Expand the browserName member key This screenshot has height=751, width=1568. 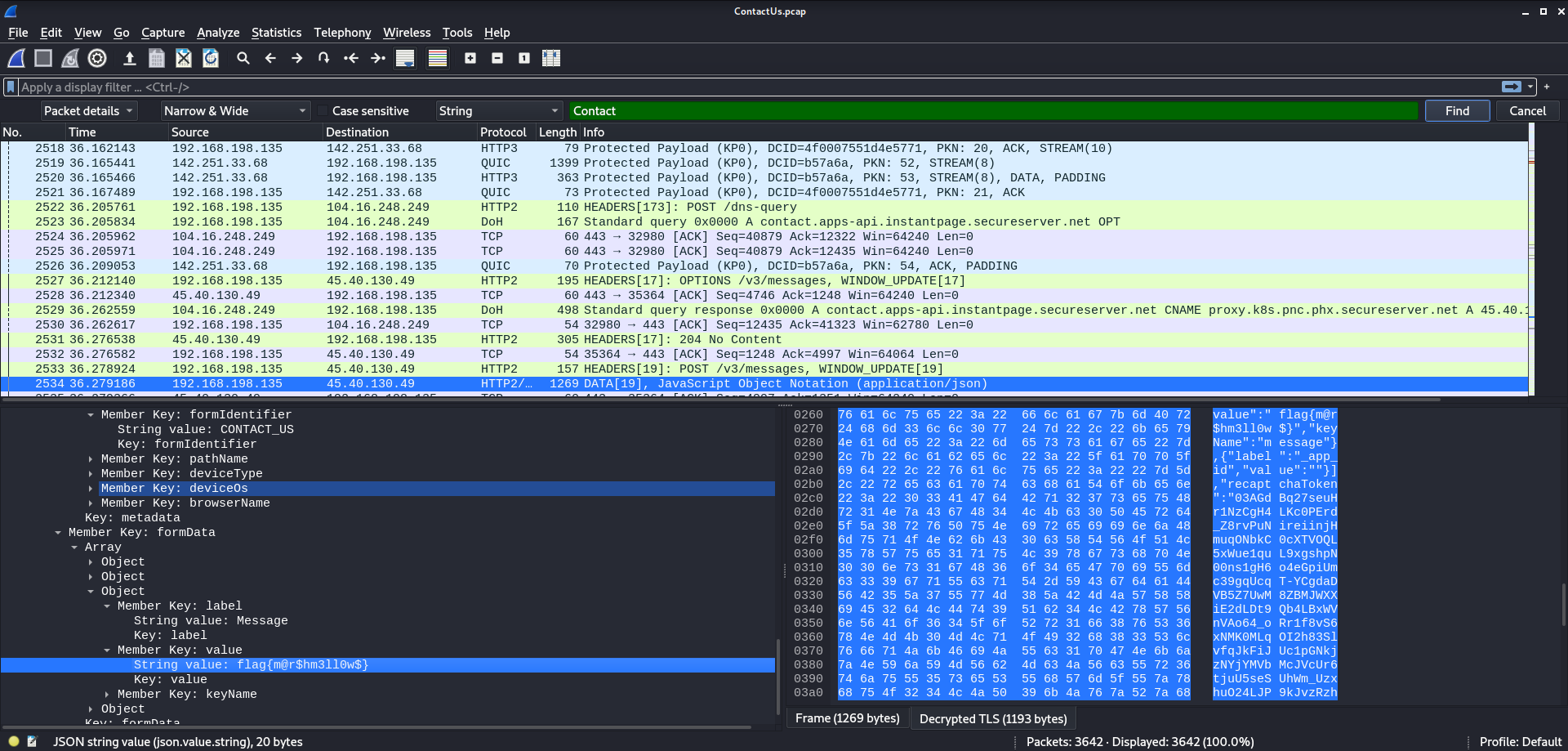click(91, 503)
